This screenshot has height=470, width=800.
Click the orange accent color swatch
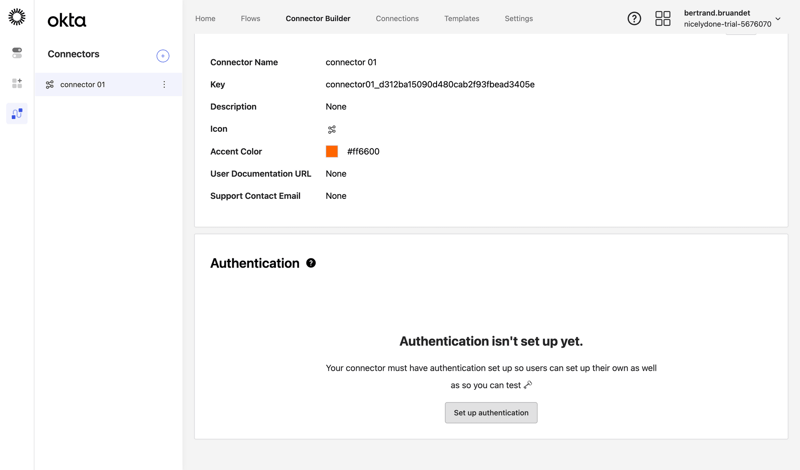tap(332, 152)
